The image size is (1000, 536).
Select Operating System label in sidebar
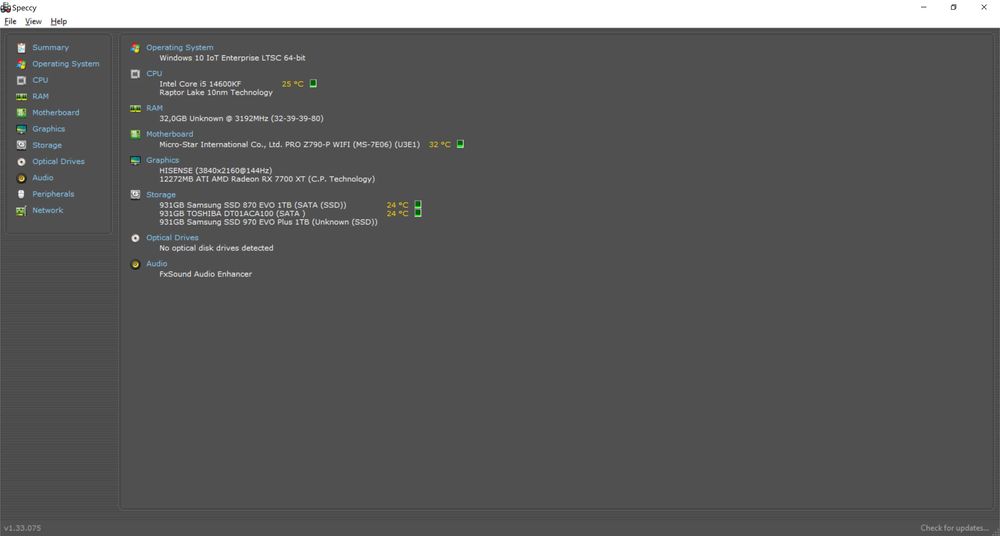[66, 64]
